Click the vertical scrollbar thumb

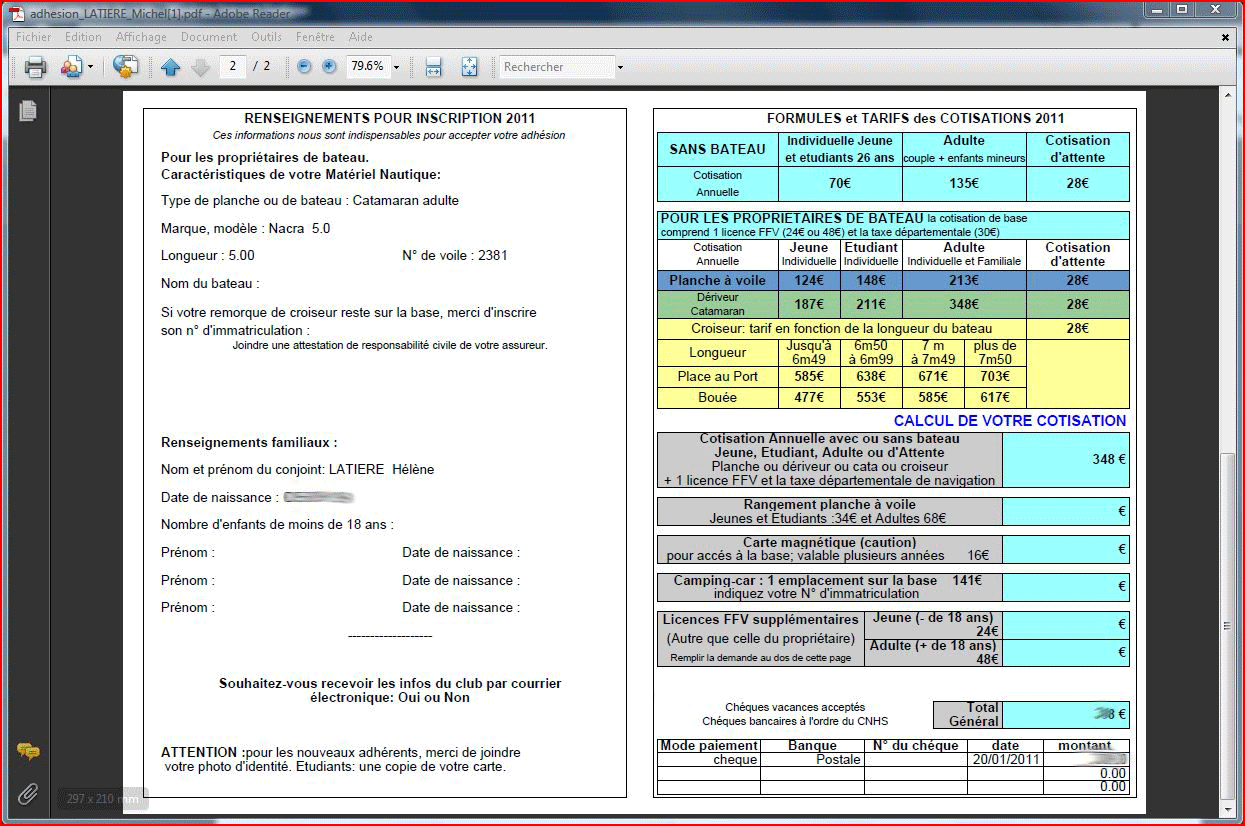point(1228,625)
